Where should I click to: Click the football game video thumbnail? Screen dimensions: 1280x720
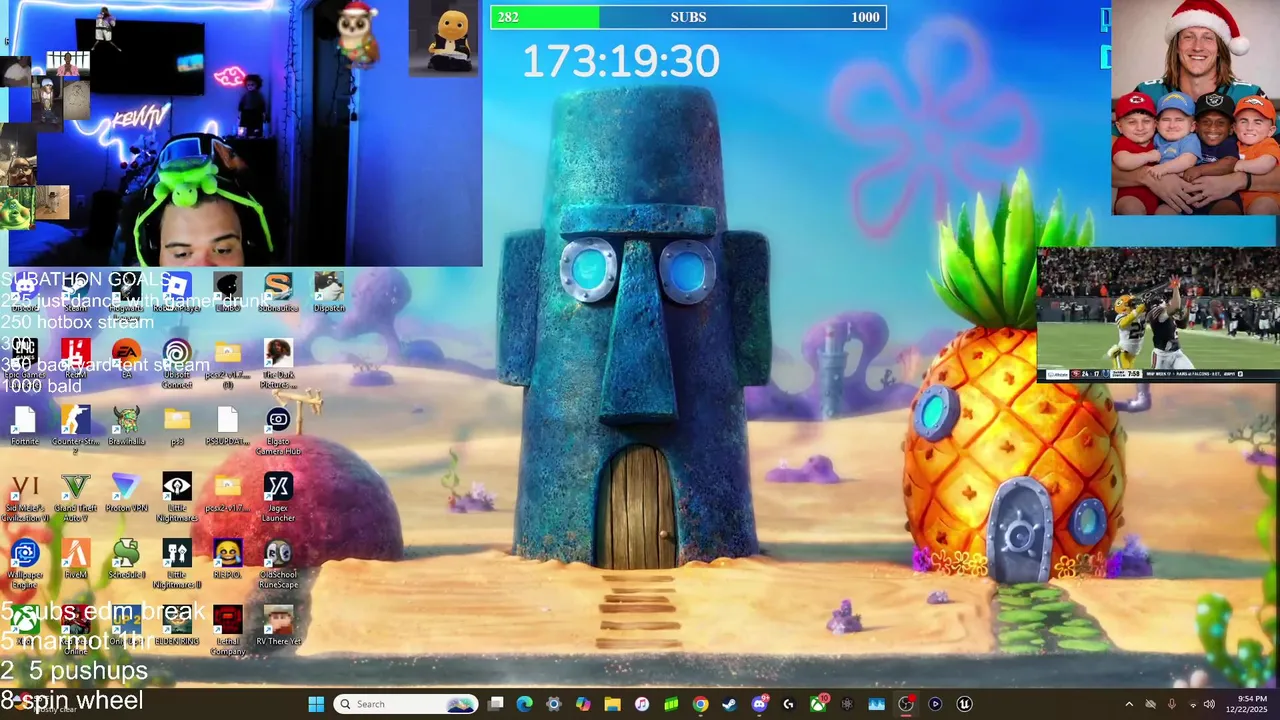point(1158,314)
